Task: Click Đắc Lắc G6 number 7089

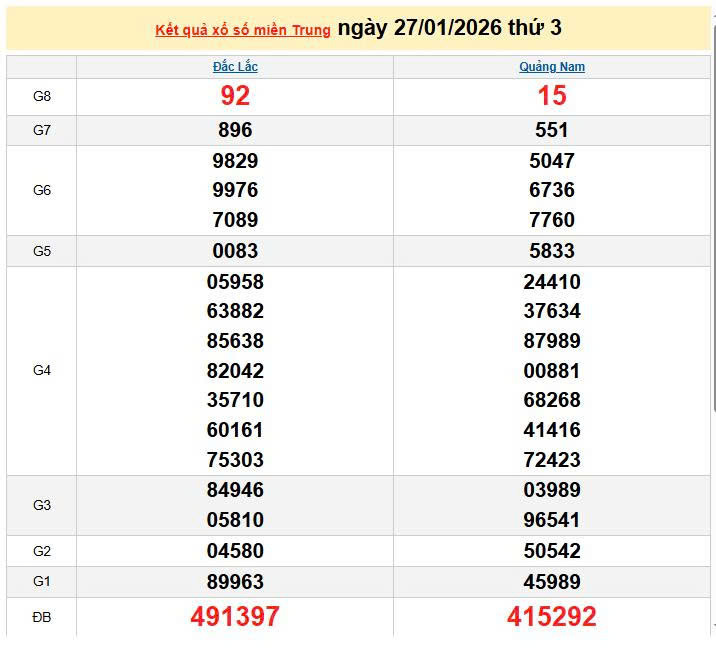Action: pyautogui.click(x=235, y=220)
